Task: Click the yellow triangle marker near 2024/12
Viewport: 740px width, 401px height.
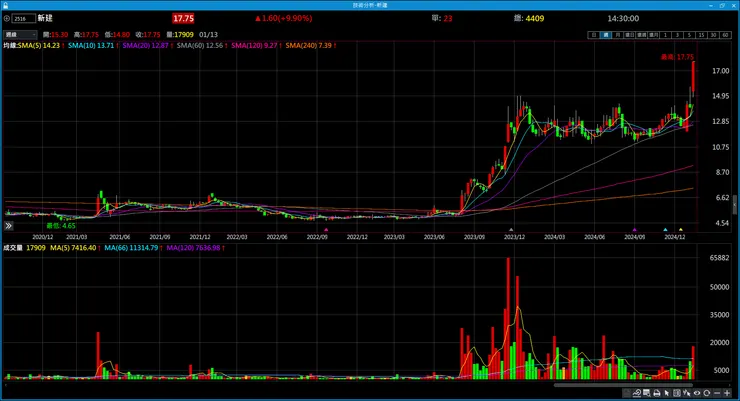Action: tap(681, 230)
